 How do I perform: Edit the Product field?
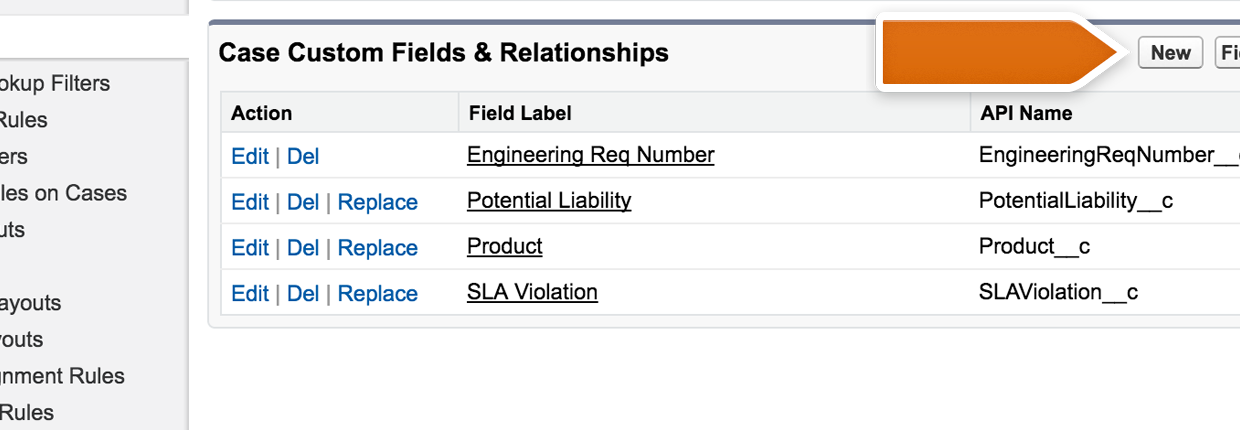pos(250,248)
